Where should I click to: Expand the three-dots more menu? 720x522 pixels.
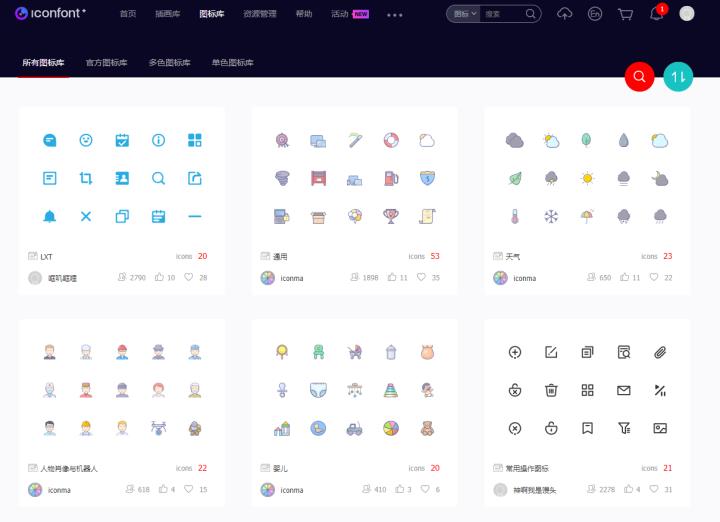coord(394,15)
